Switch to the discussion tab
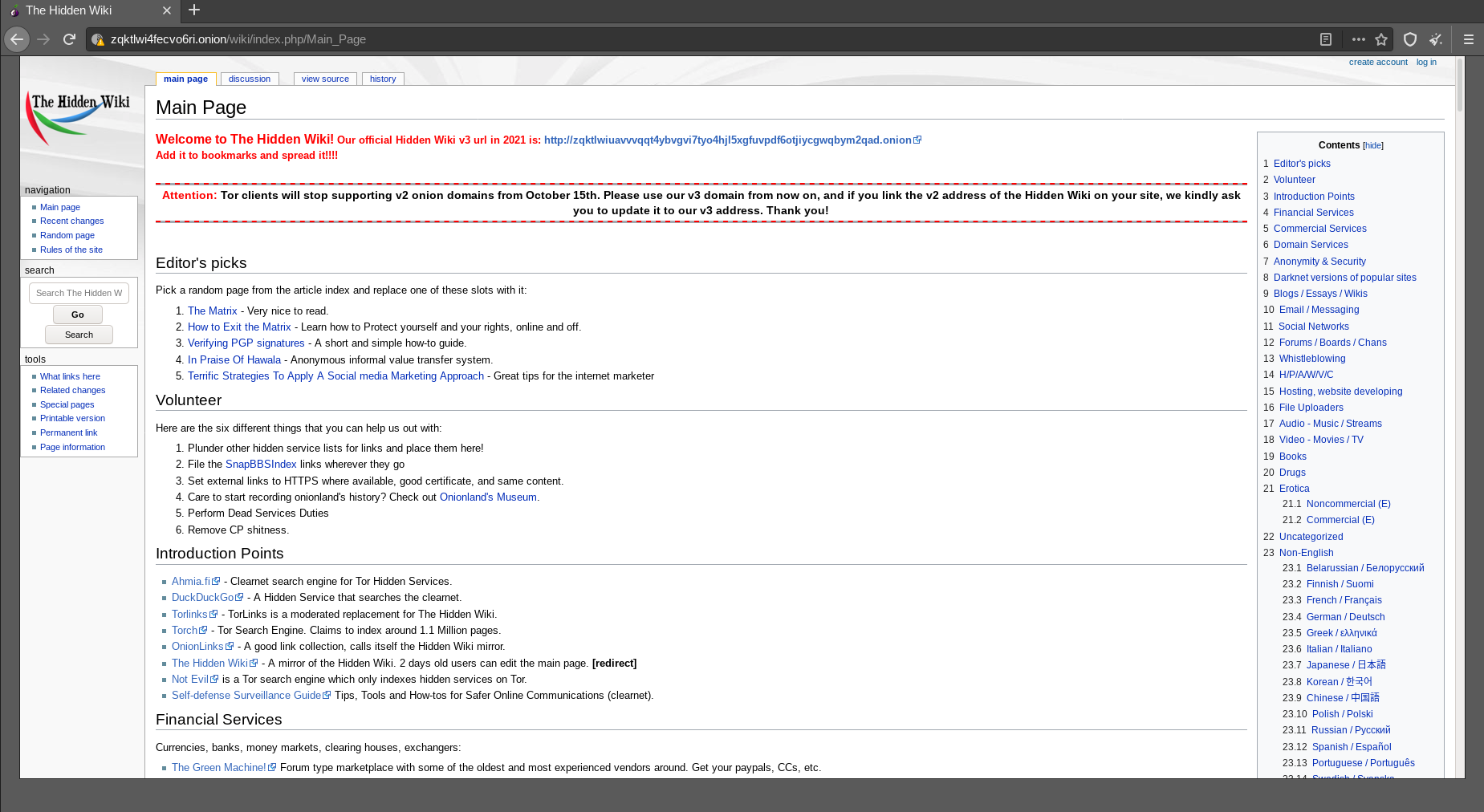Screen dimensions: 1484x812 [249, 78]
